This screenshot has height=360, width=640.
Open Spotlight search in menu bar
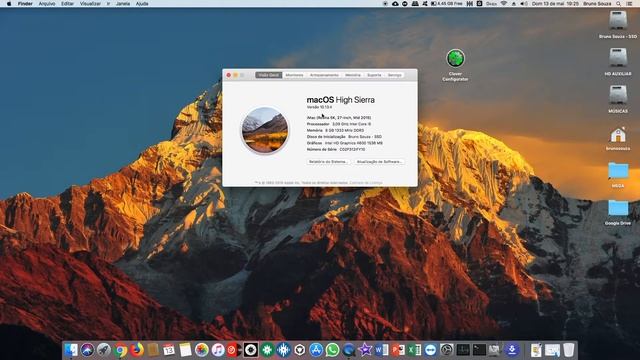619,4
